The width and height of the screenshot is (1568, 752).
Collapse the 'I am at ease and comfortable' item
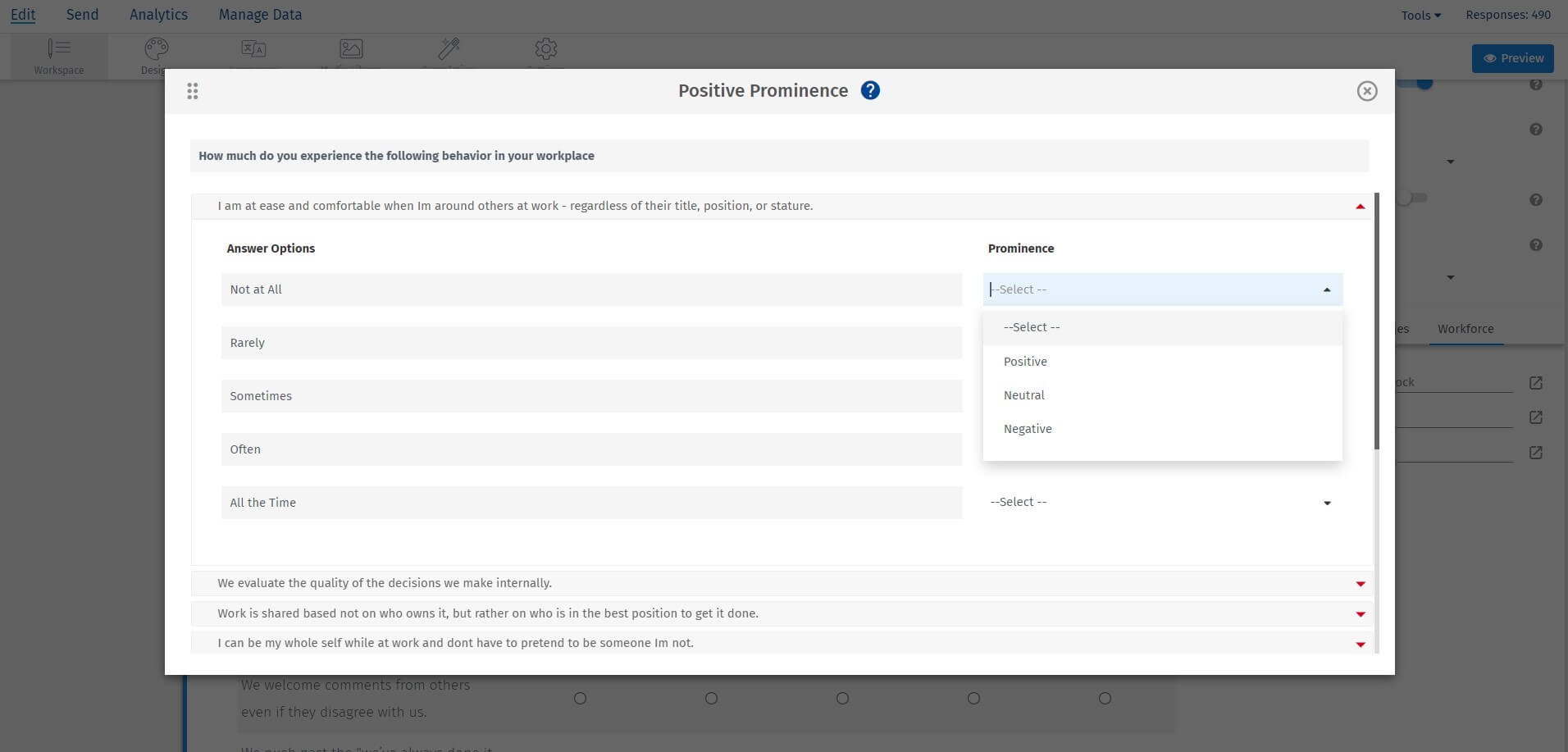[1360, 206]
